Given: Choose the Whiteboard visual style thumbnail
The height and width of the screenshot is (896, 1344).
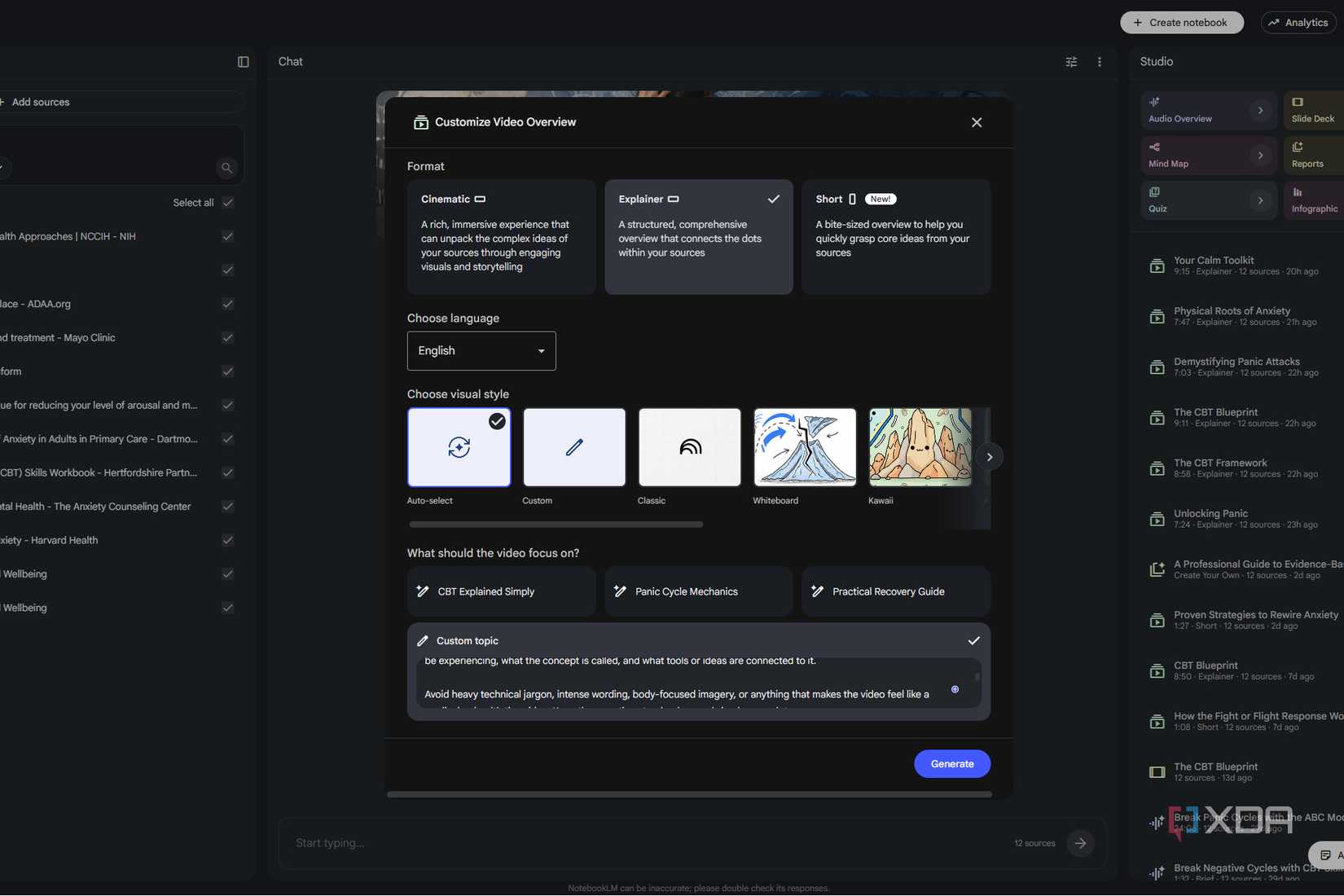Looking at the screenshot, I should point(805,447).
